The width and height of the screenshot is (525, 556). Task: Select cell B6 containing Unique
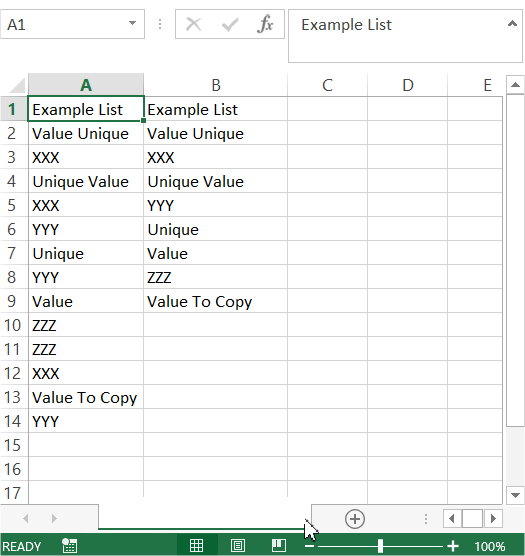coord(216,229)
